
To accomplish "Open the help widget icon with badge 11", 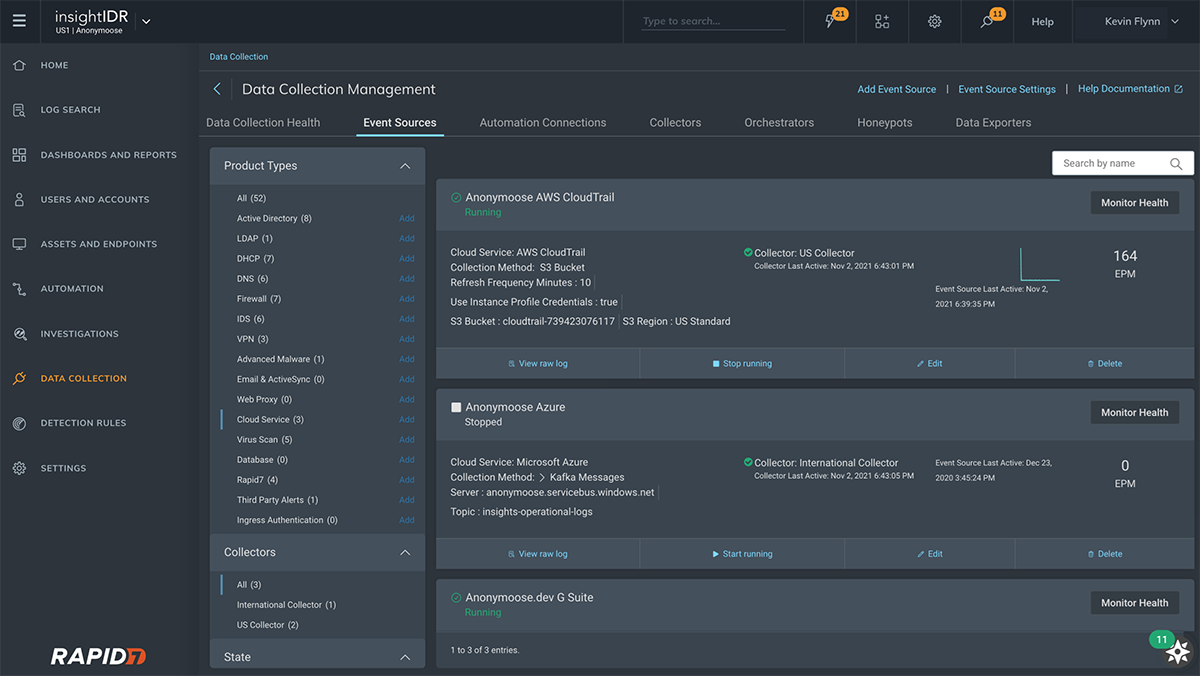I will (1178, 651).
